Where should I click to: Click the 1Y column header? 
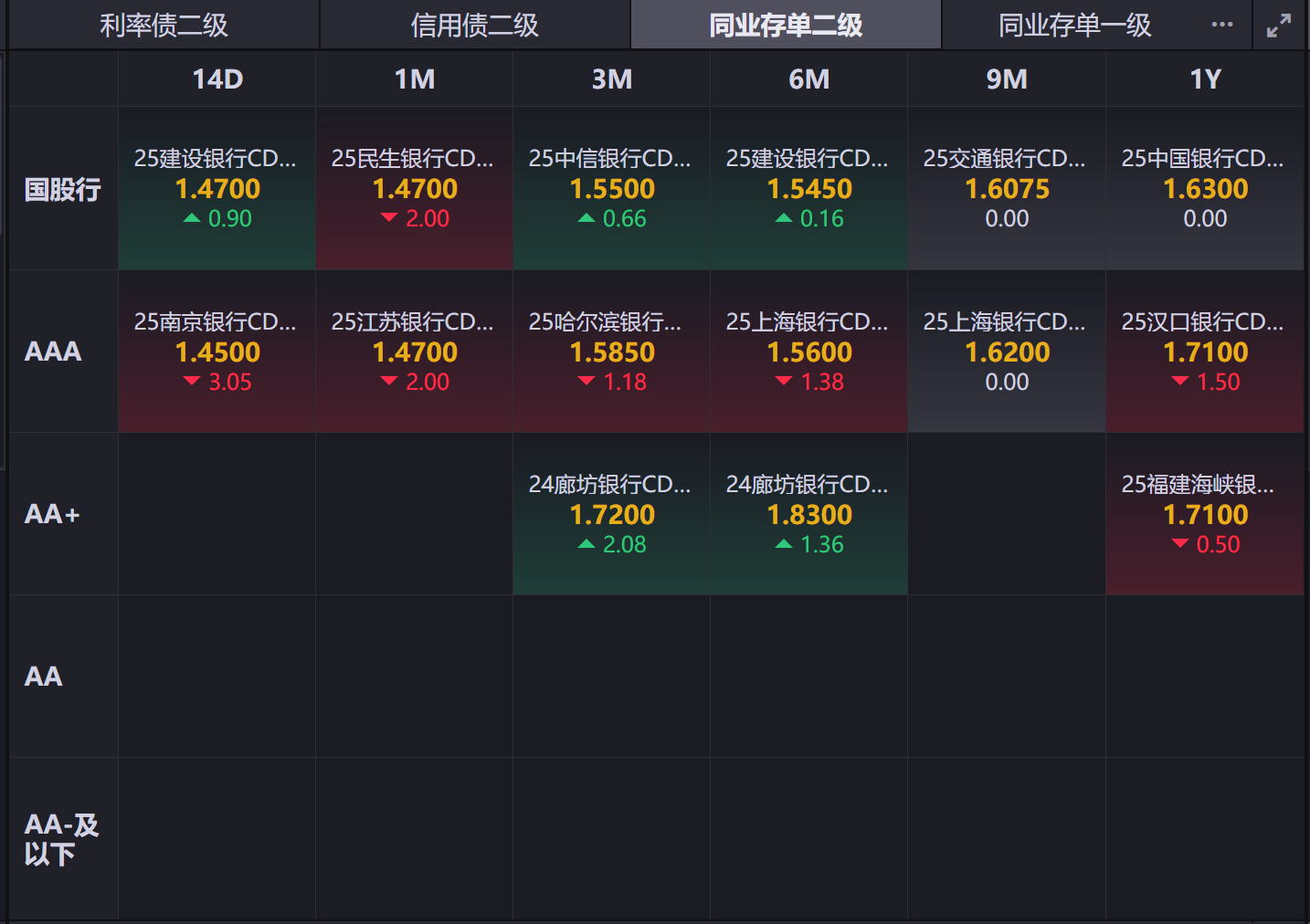click(x=1205, y=79)
